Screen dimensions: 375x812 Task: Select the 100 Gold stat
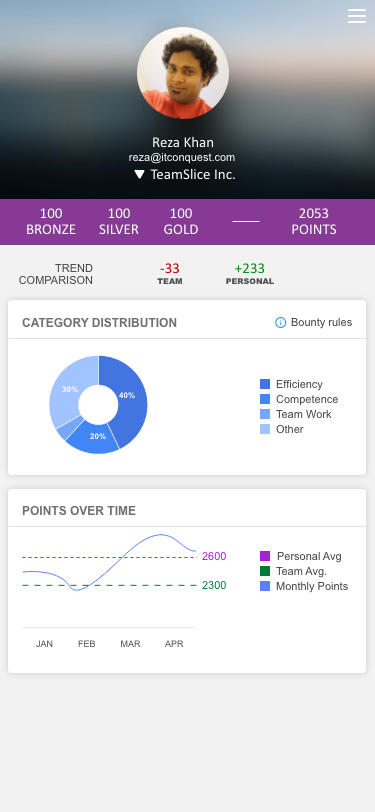[181, 222]
